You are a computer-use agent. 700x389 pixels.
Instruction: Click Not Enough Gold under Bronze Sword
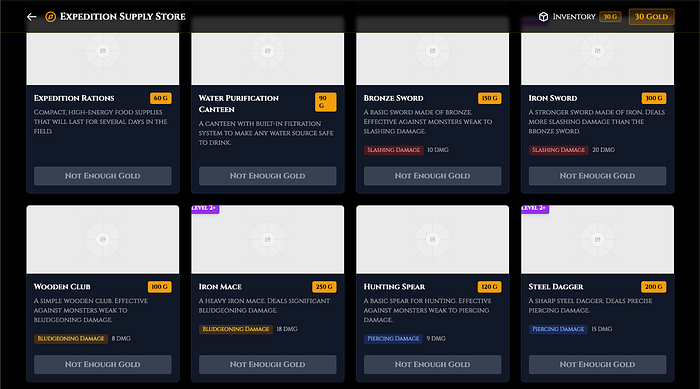[433, 176]
